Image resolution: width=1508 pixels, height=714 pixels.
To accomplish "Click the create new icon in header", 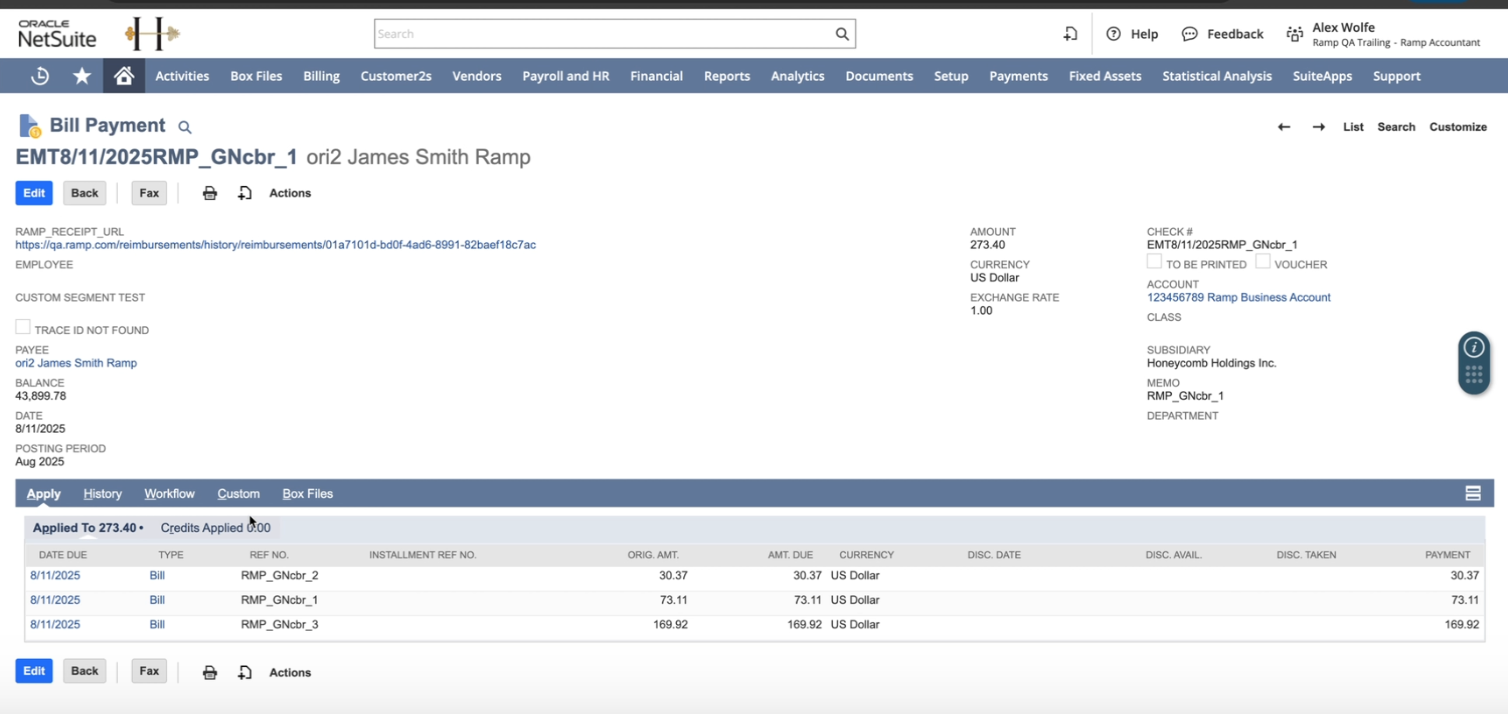I will click(1070, 34).
